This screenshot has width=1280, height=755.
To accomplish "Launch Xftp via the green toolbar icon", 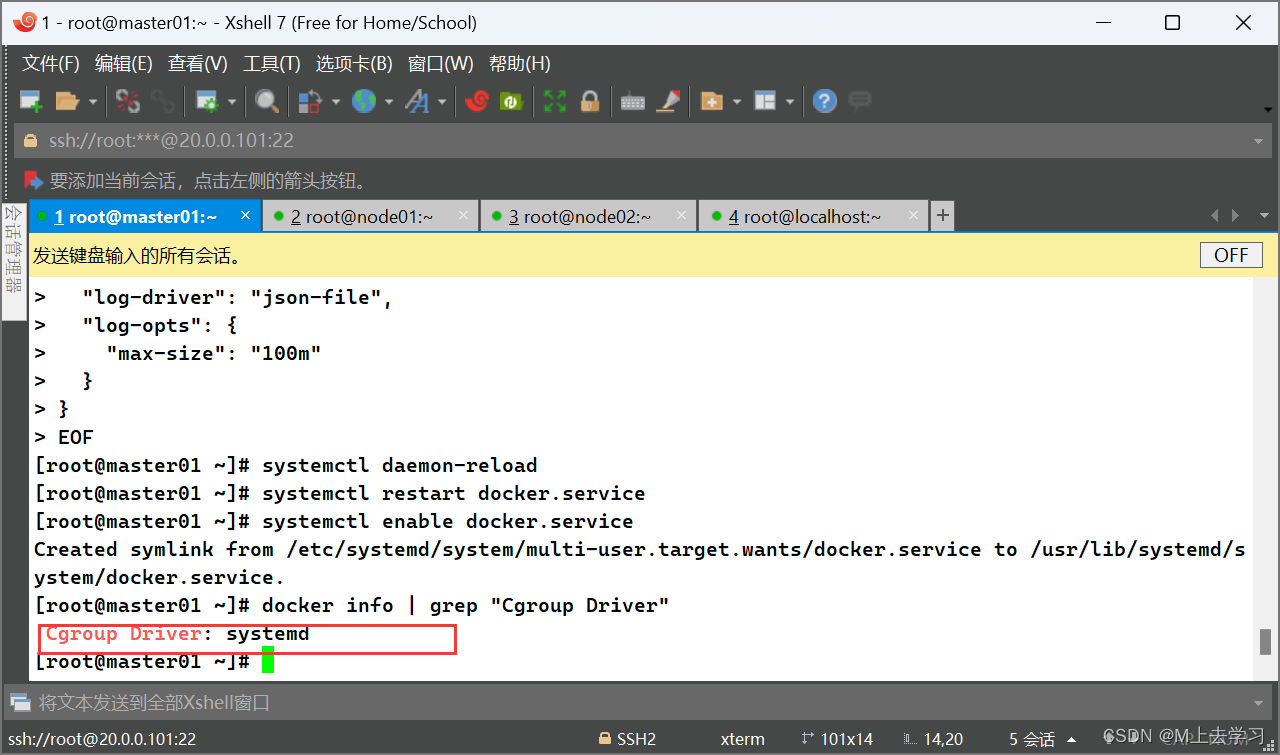I will 511,101.
